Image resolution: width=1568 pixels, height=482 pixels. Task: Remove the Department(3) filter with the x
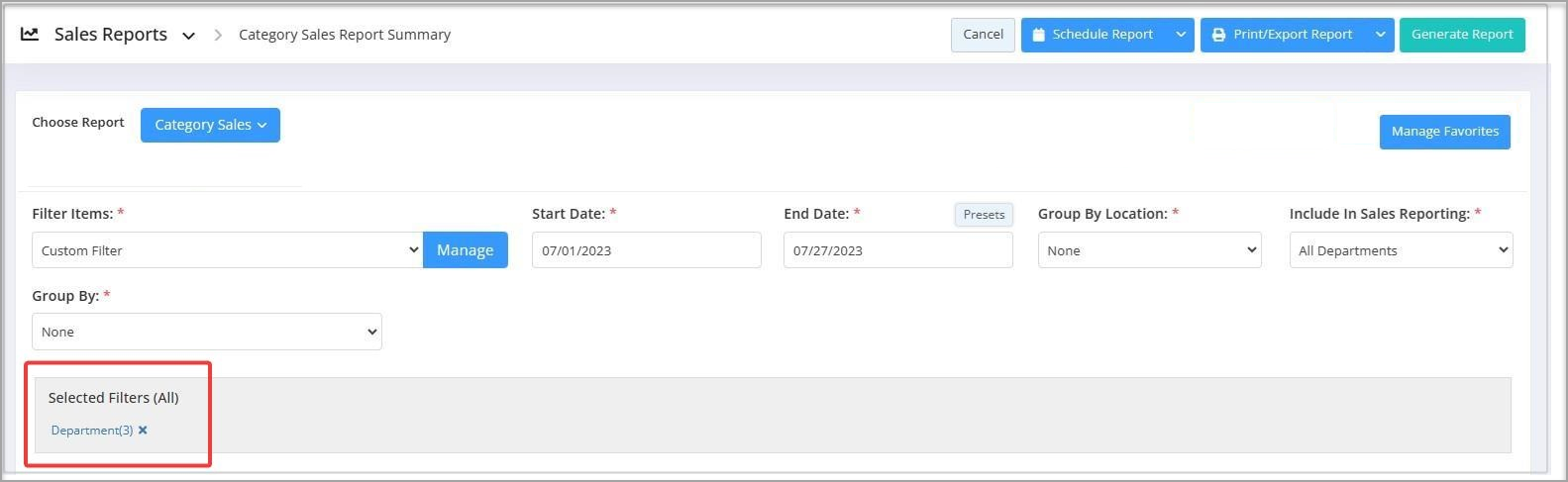(x=143, y=431)
